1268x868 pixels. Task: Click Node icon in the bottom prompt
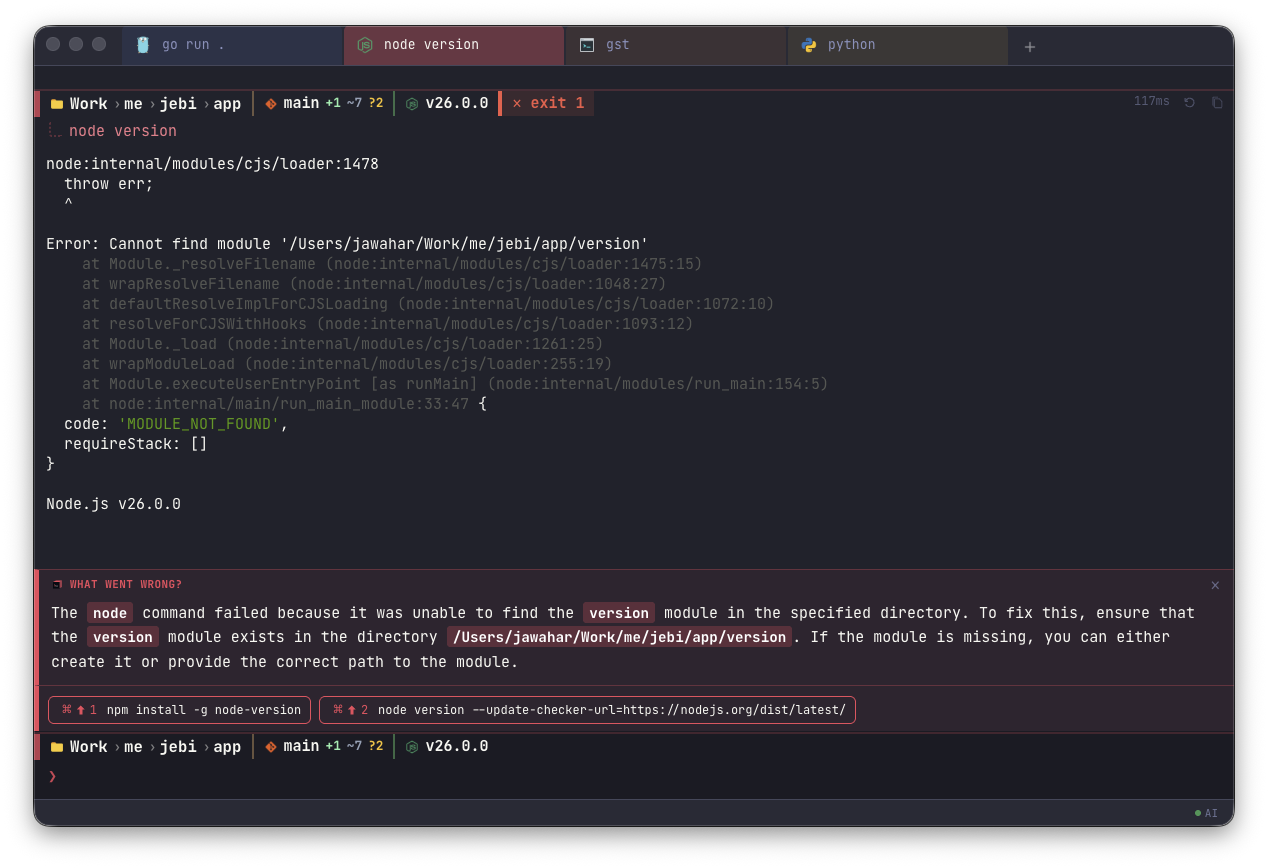click(x=412, y=747)
